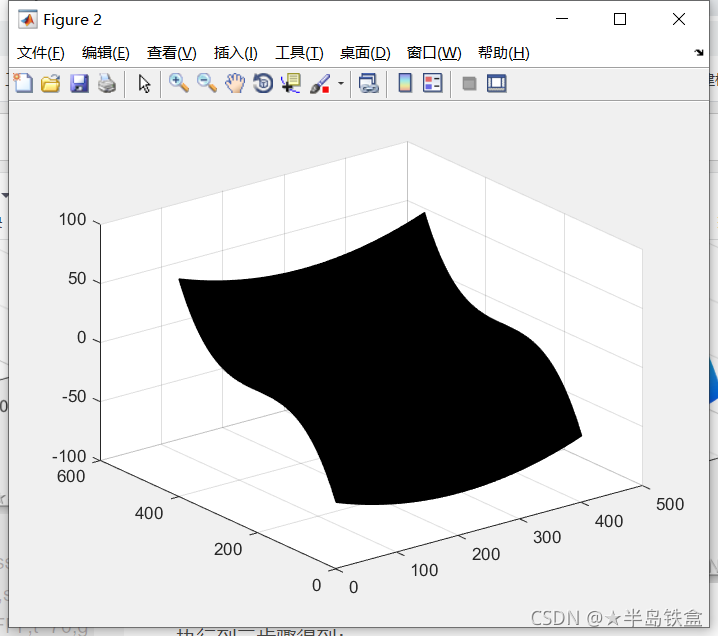Toggle the Edit Plot arrow tool
Image resolution: width=718 pixels, height=636 pixels.
(x=144, y=84)
